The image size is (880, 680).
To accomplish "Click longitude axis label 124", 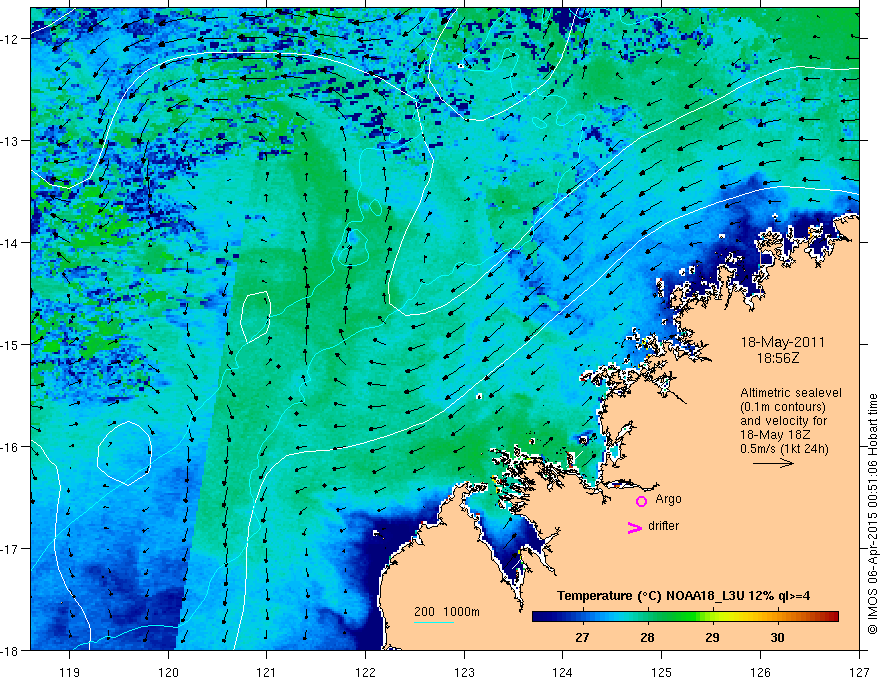I will pos(563,672).
